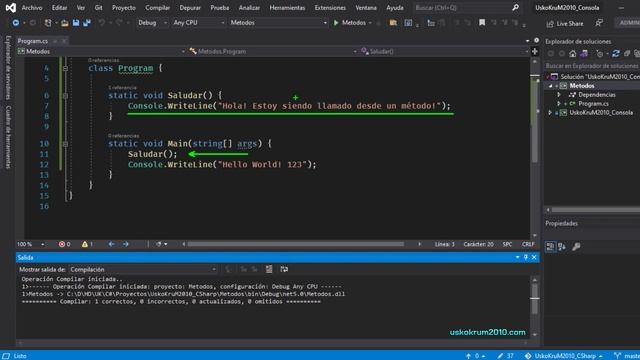Click the Save All toolbar icon
Viewport: 640px width, 360px height.
click(x=87, y=23)
